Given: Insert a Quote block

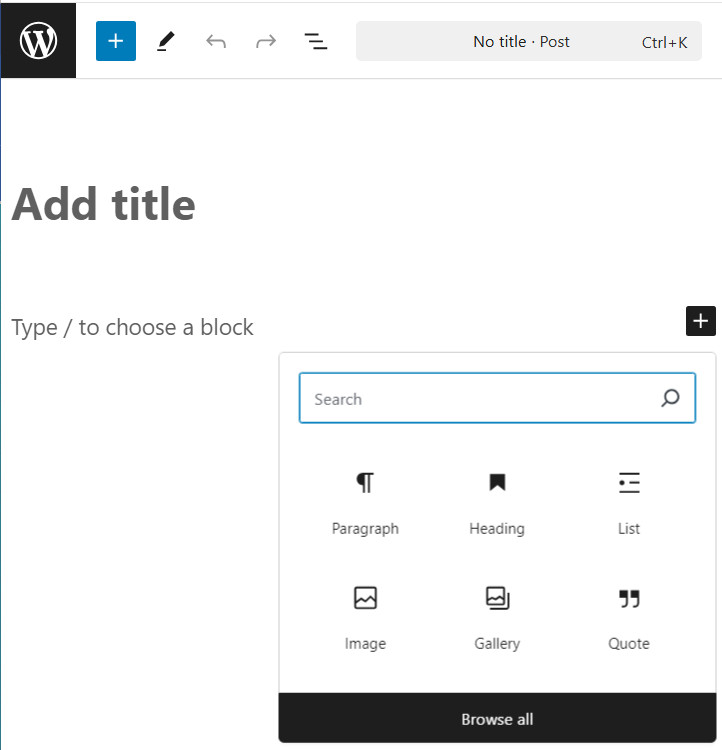Looking at the screenshot, I should tap(629, 618).
